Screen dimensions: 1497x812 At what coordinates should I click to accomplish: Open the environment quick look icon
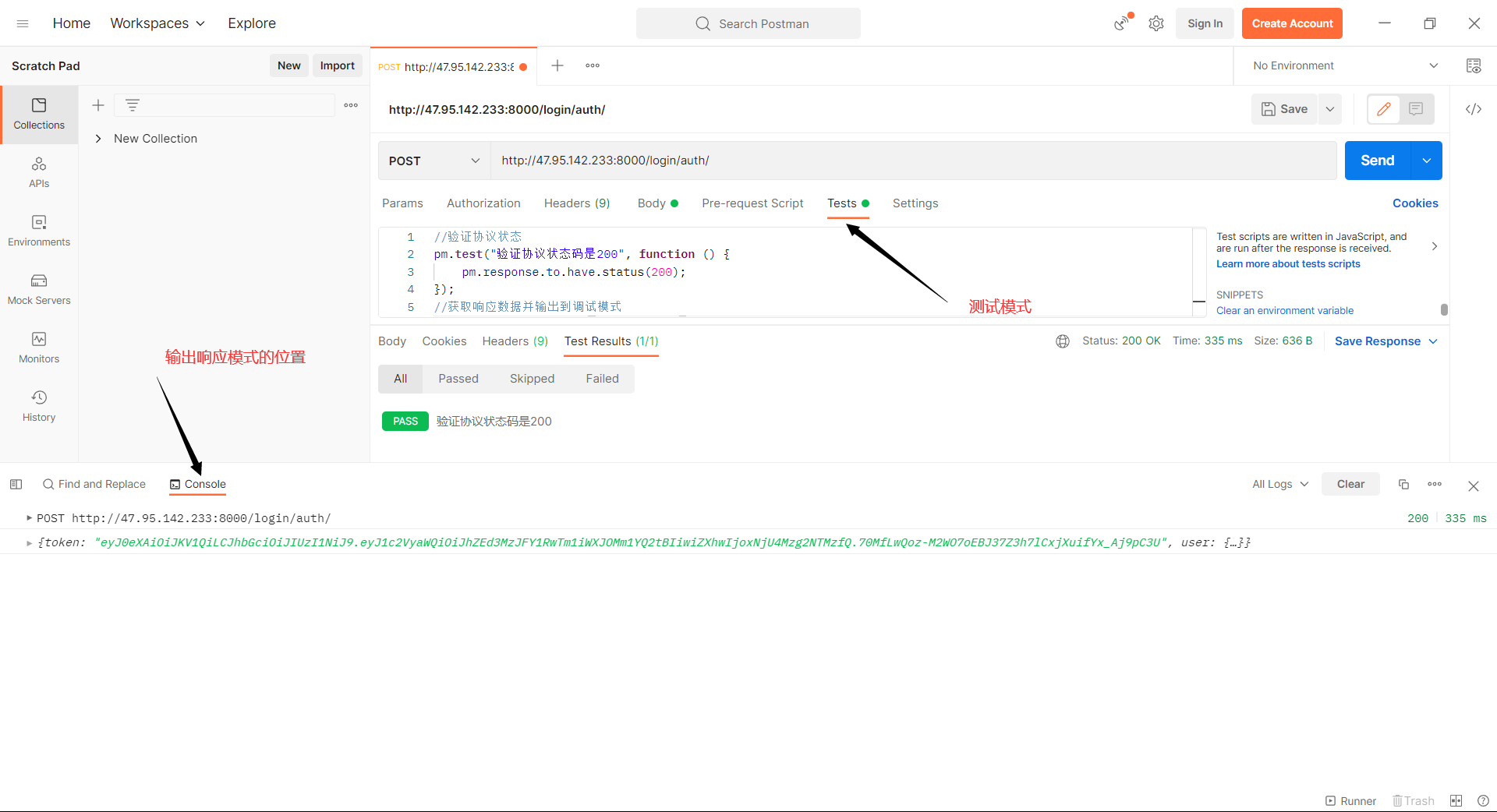[1474, 65]
